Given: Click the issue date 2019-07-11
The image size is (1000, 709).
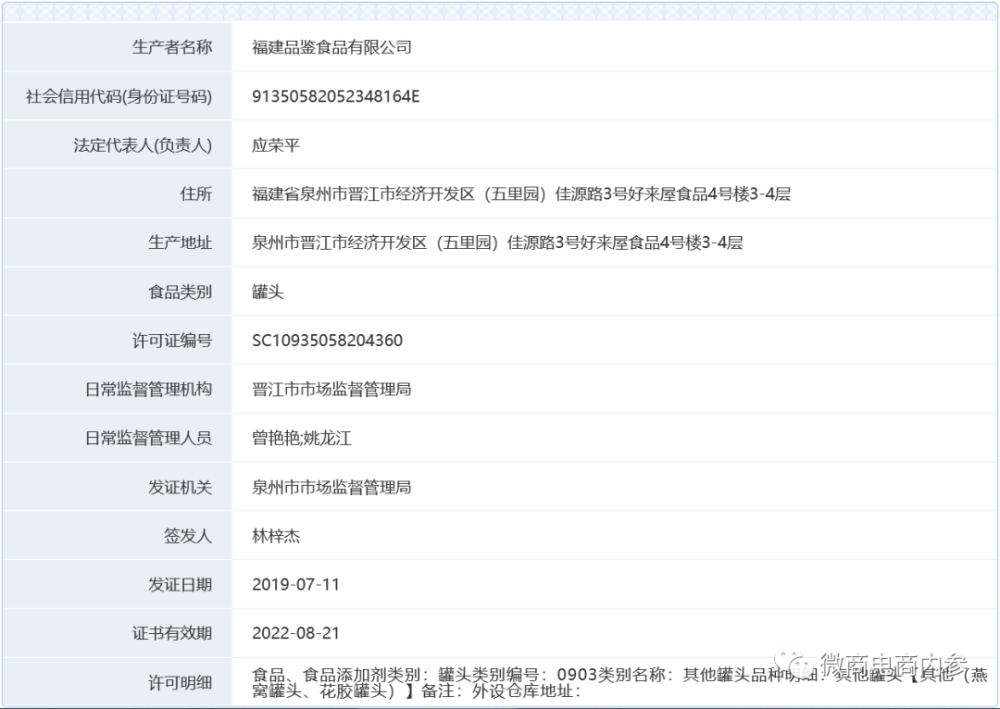Looking at the screenshot, I should coord(296,585).
